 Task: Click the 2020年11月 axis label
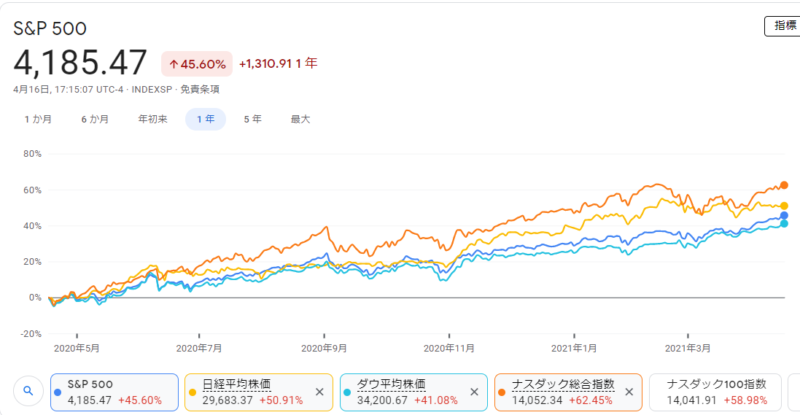(x=449, y=349)
